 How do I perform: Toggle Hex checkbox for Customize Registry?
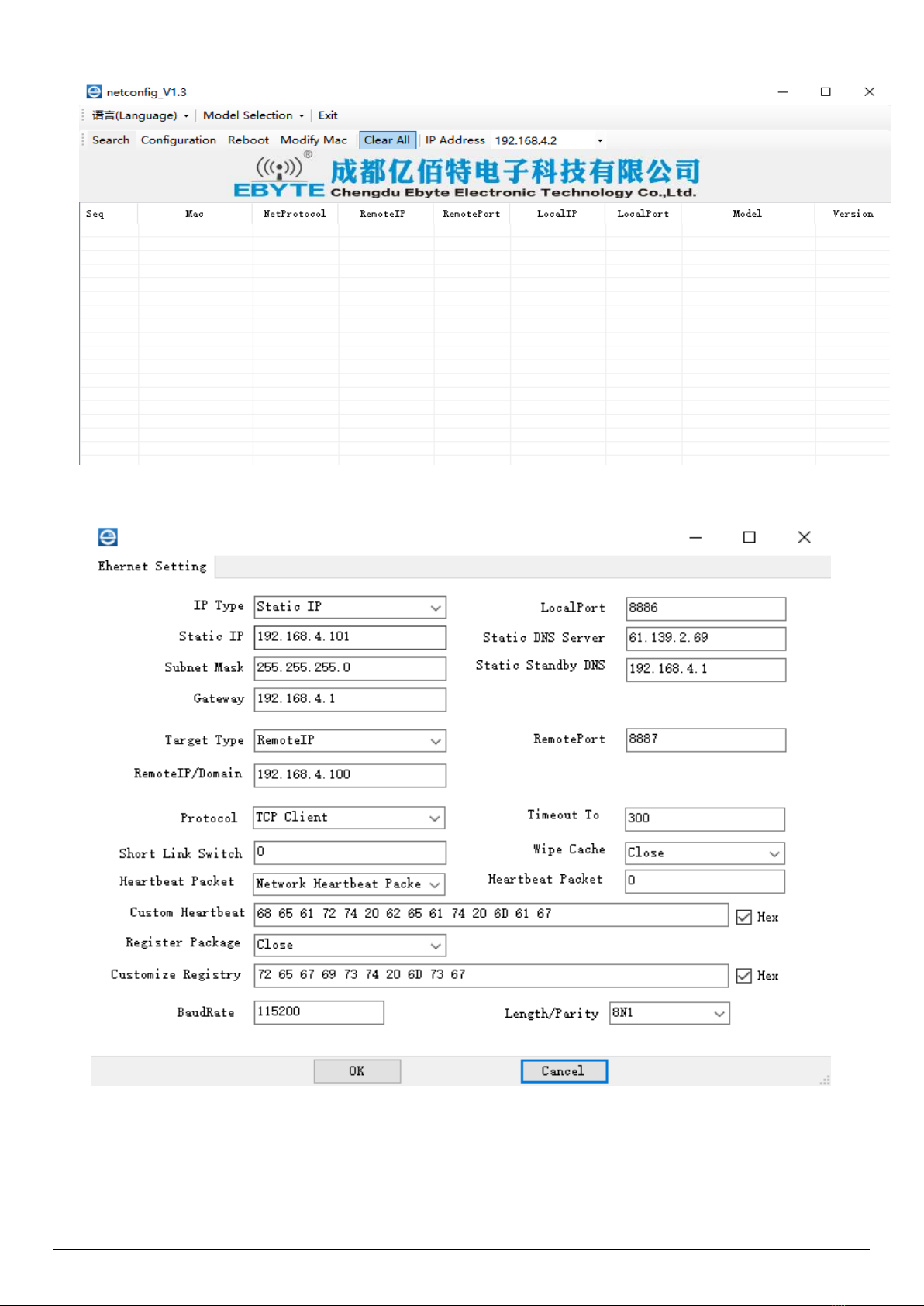(x=744, y=976)
